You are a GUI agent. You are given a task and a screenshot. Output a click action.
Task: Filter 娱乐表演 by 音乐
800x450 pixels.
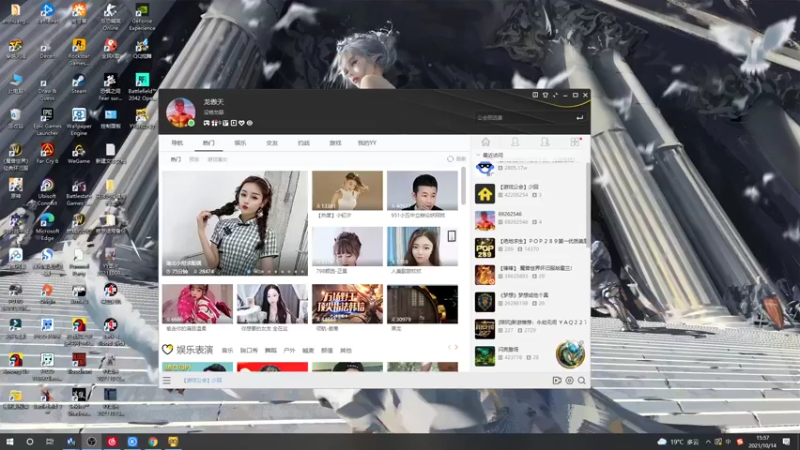point(227,351)
